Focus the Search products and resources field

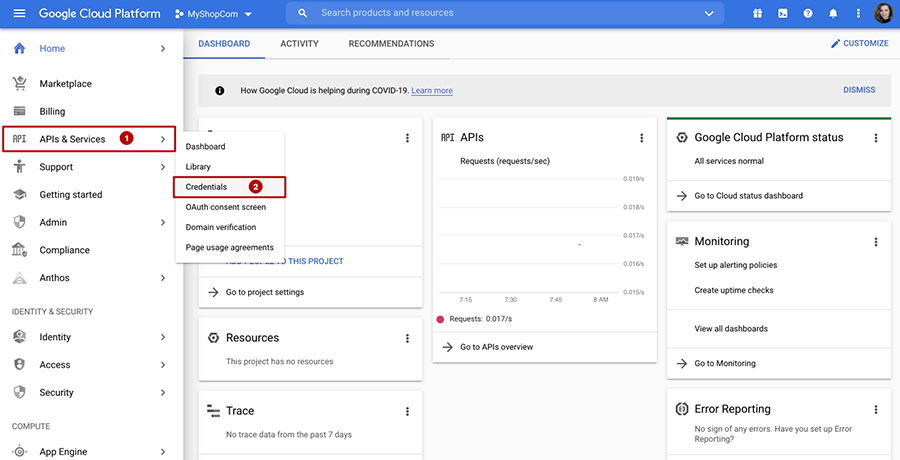(505, 13)
